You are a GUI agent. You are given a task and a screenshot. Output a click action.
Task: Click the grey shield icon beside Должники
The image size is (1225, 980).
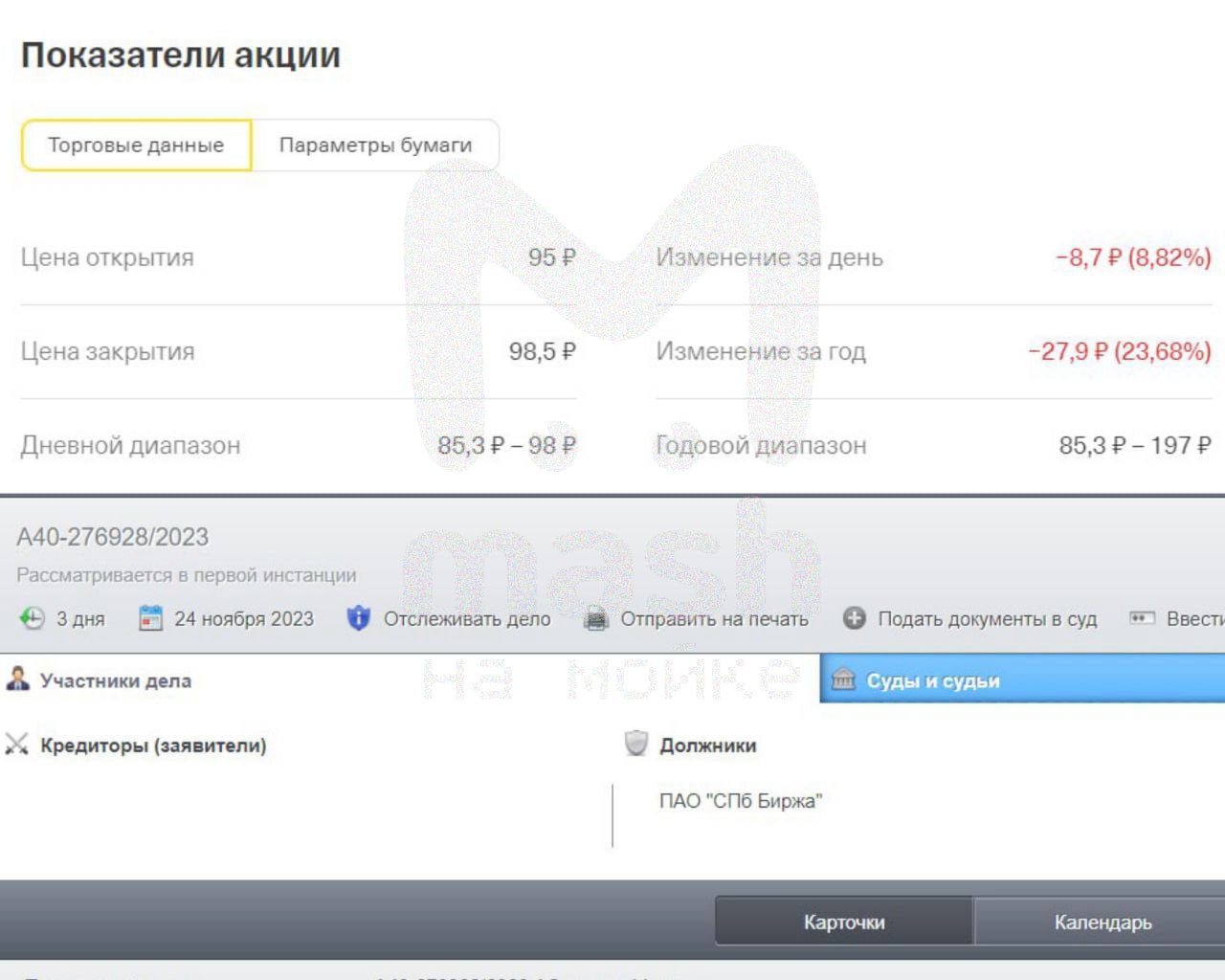(x=635, y=744)
